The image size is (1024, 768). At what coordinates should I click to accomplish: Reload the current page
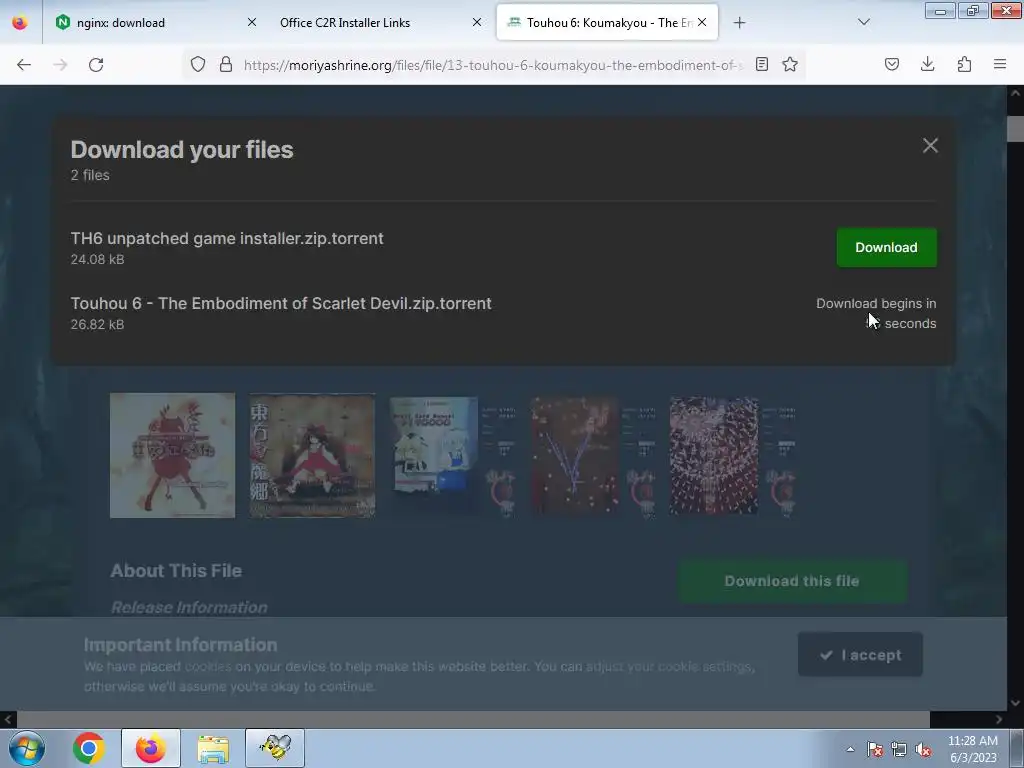click(x=96, y=65)
